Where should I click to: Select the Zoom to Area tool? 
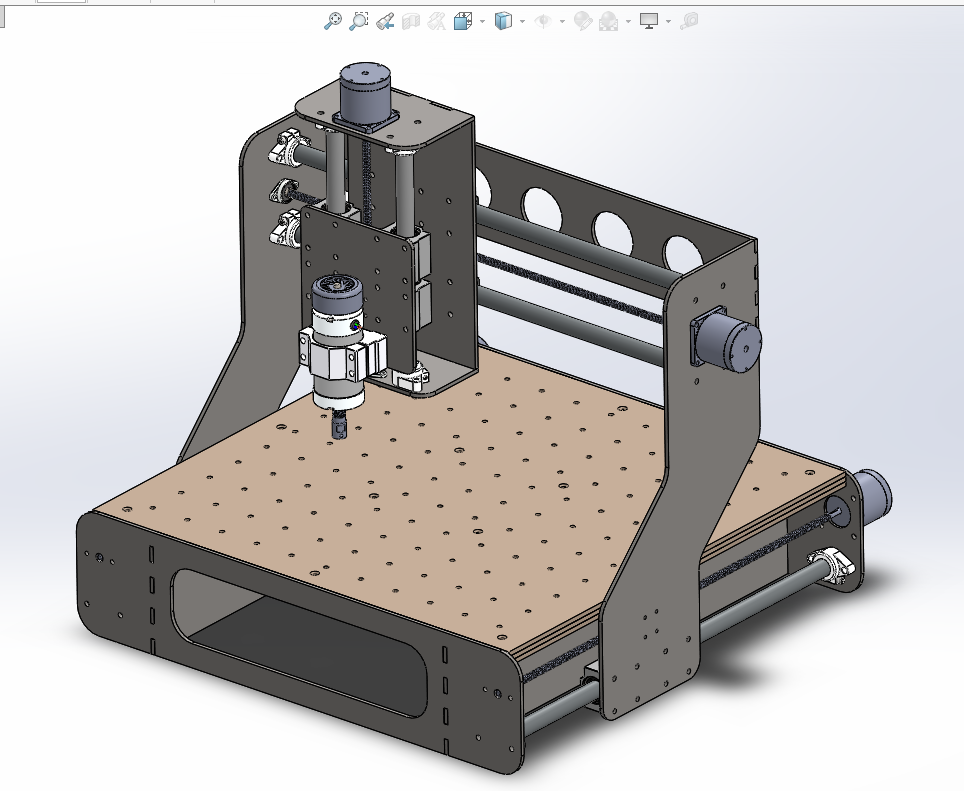[x=358, y=21]
